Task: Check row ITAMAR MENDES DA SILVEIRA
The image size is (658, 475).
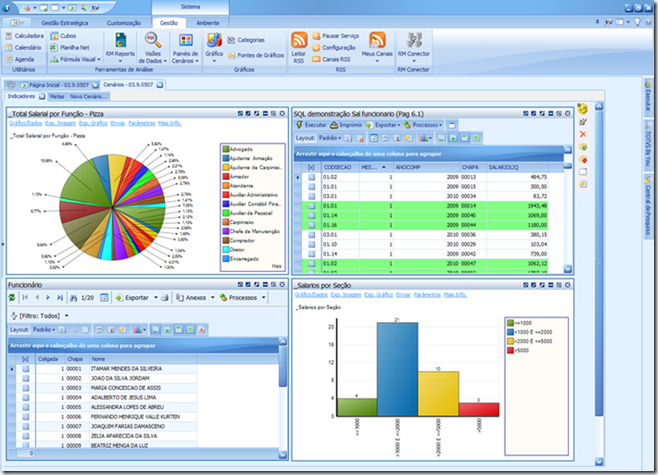Action: (26, 369)
